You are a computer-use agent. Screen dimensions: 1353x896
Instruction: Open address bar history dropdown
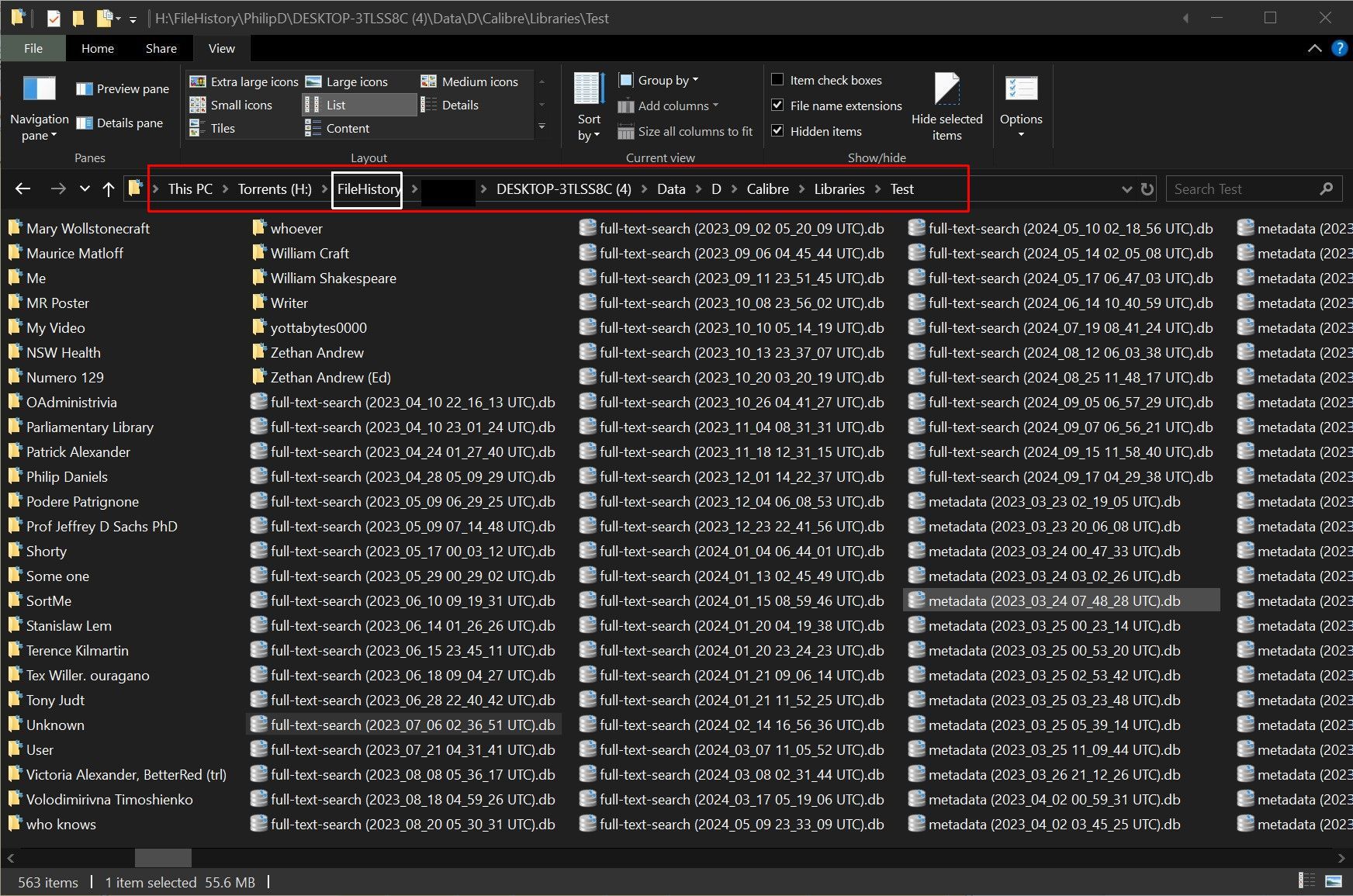1126,189
